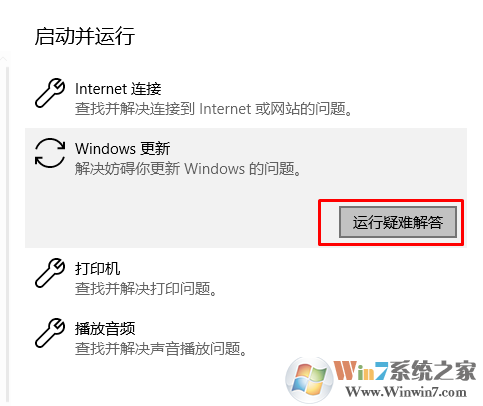Click the 查找并解决打印问题 description
483x406 pixels.
point(146,289)
